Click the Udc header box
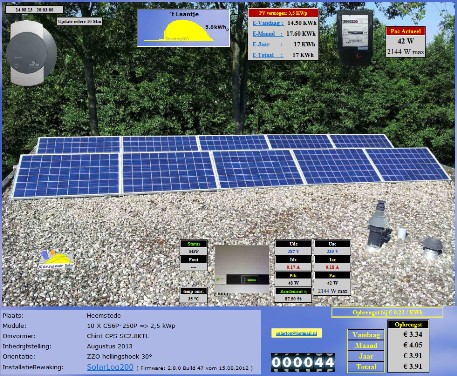Viewport: 457px width, 376px height. (293, 244)
